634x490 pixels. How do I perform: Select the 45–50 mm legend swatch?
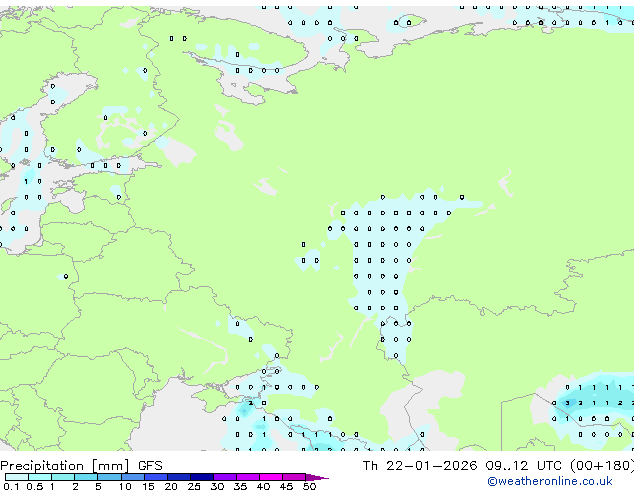tap(294, 477)
